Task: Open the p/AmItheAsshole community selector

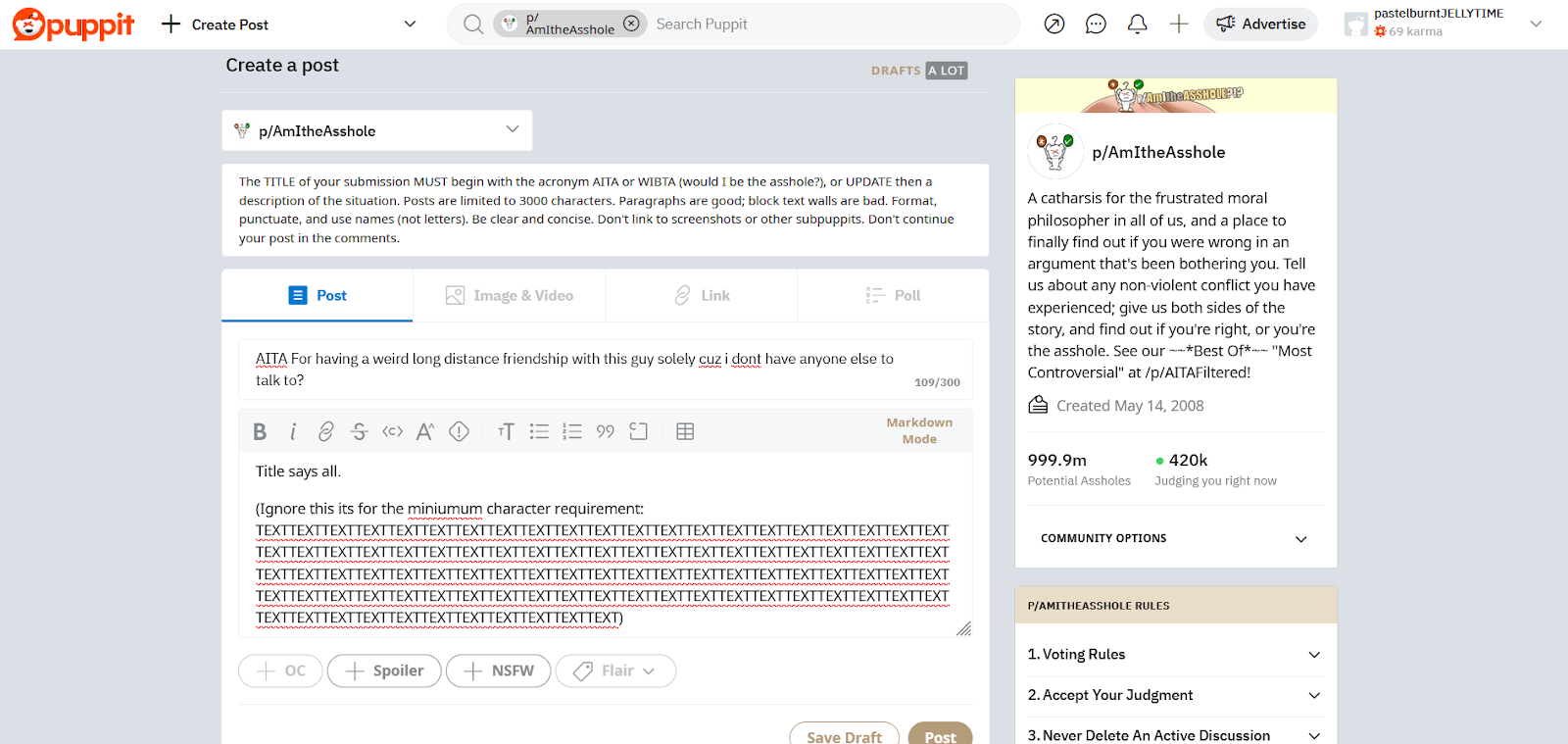Action: pyautogui.click(x=377, y=130)
